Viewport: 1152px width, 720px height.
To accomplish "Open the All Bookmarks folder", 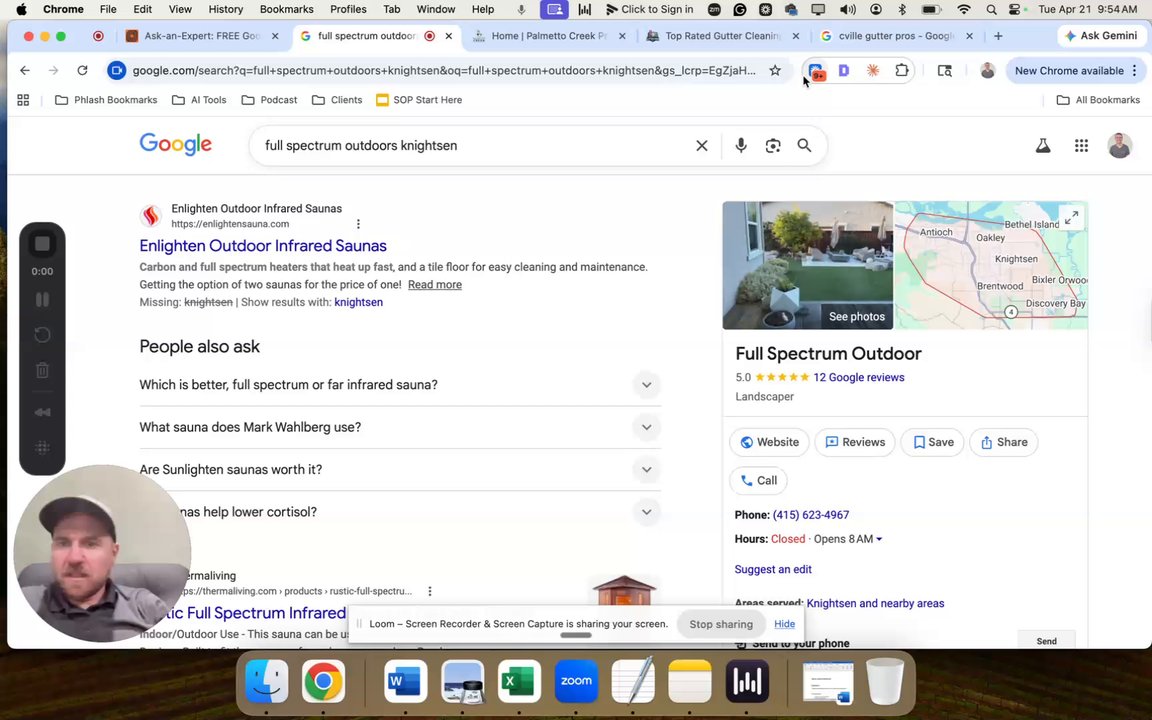I will [1098, 100].
